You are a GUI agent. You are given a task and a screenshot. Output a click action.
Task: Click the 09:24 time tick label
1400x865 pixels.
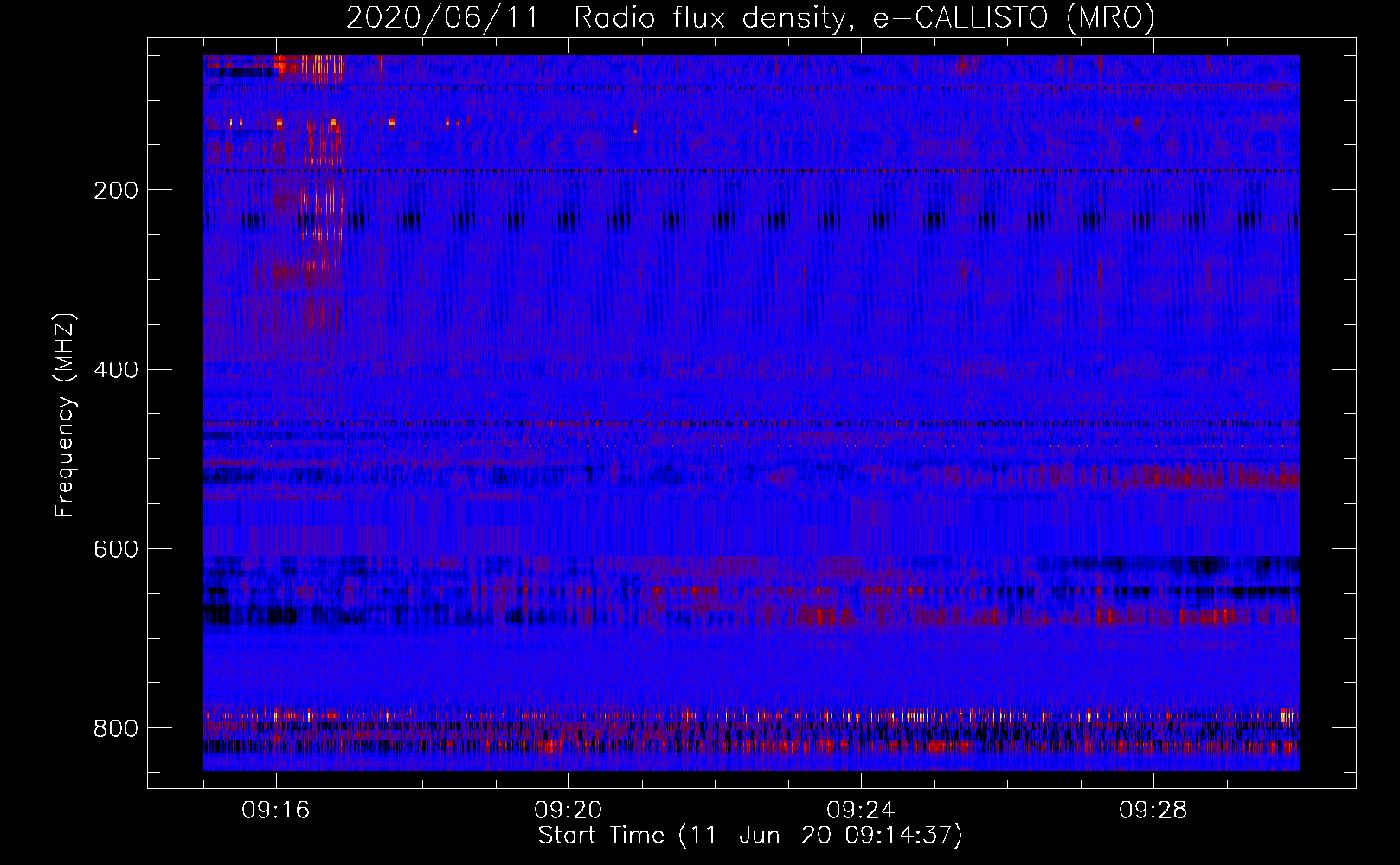pyautogui.click(x=861, y=811)
